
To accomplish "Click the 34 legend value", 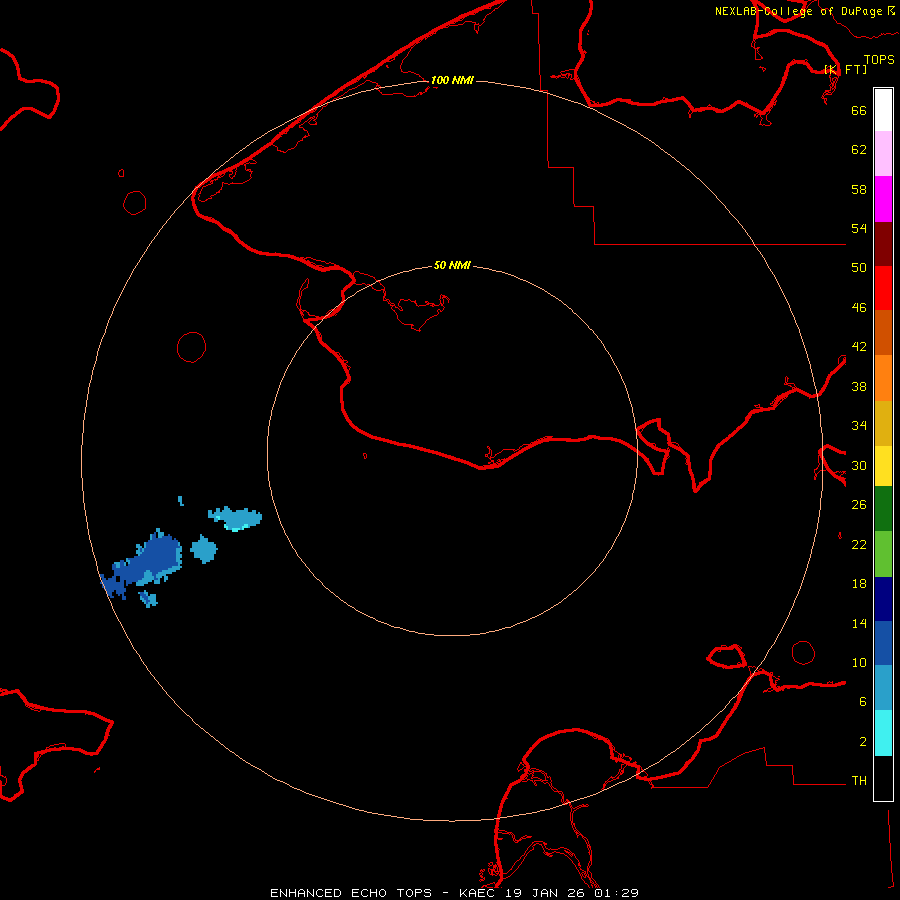I will tap(859, 426).
